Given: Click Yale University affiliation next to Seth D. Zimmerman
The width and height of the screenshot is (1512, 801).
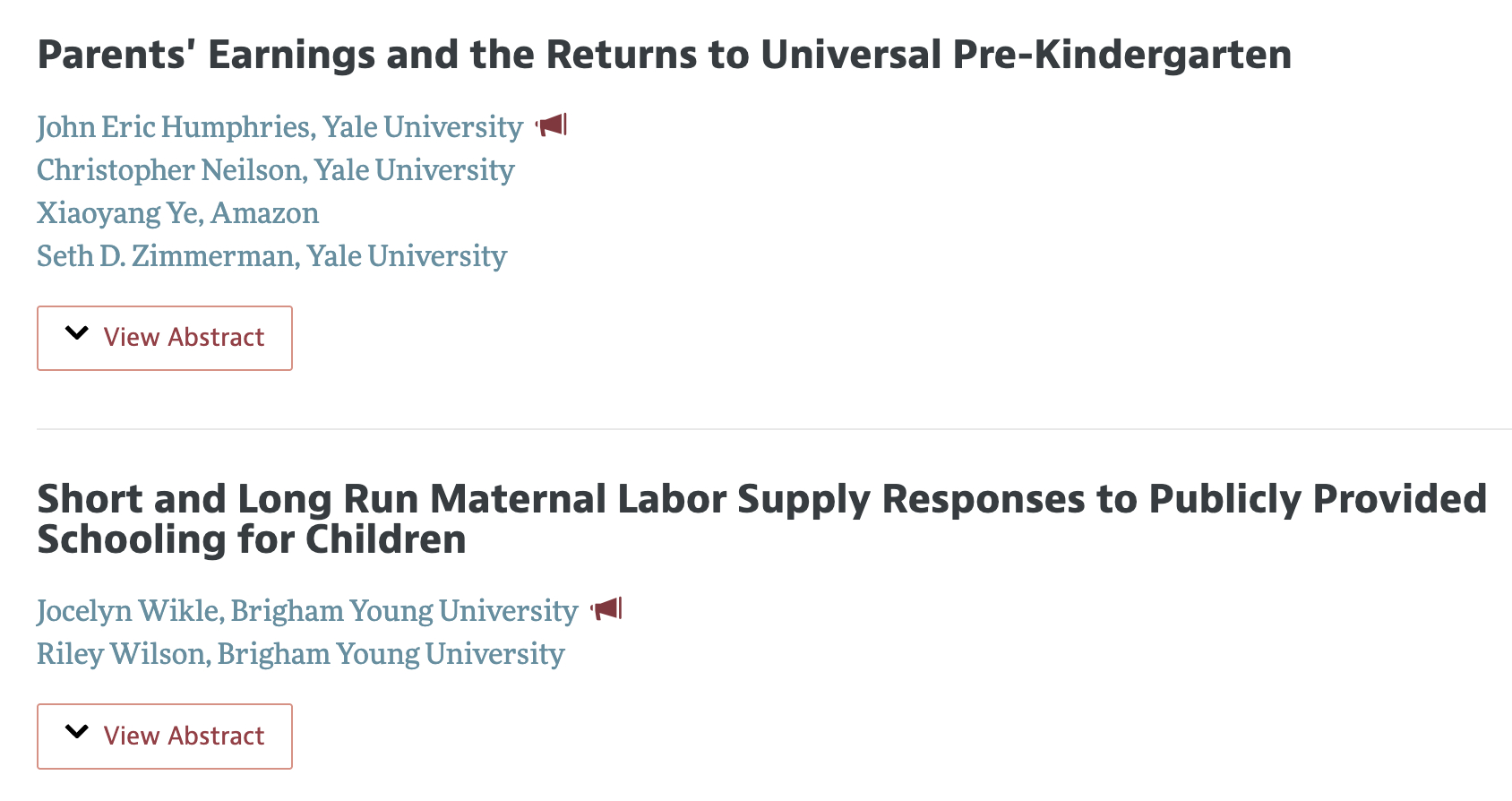Looking at the screenshot, I should tap(408, 256).
